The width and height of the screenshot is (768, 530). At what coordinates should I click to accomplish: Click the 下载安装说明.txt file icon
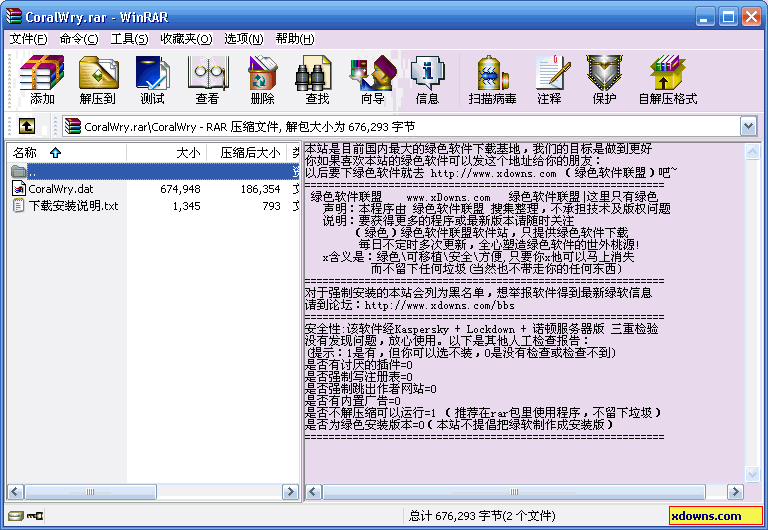pos(19,205)
